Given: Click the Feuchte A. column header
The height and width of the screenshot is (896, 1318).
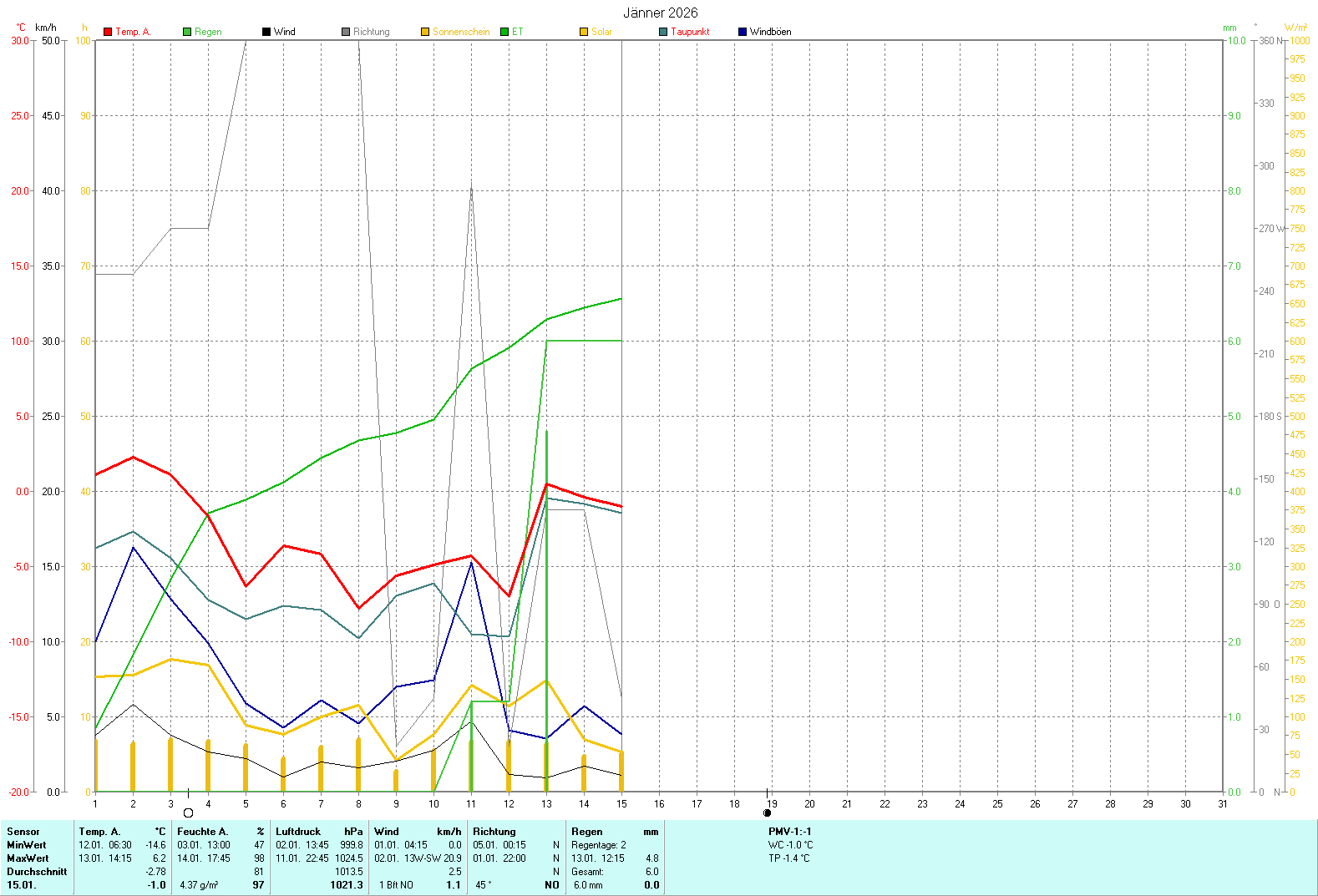Looking at the screenshot, I should (202, 832).
